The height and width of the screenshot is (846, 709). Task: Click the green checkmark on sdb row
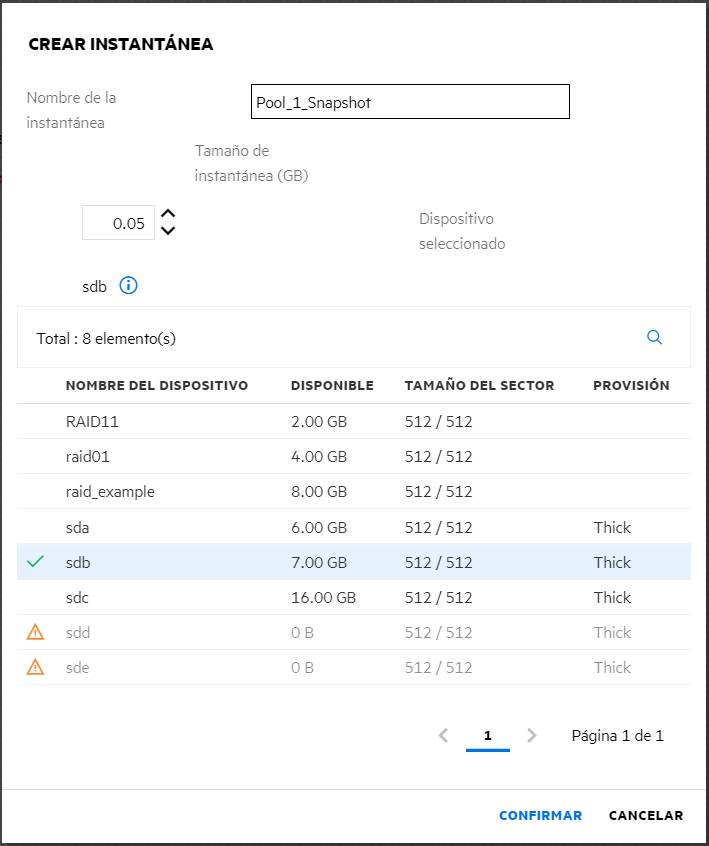(x=36, y=562)
